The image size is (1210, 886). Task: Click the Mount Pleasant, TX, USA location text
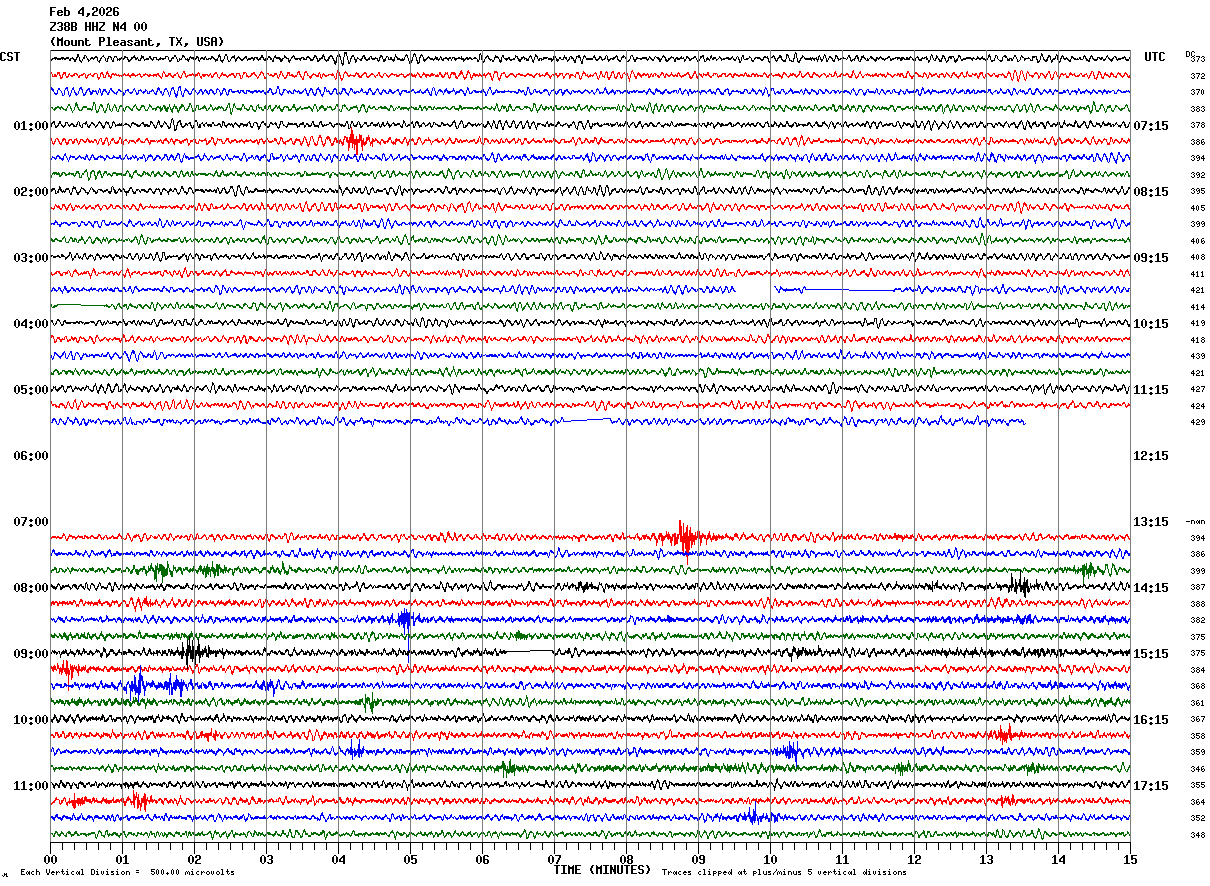click(137, 42)
